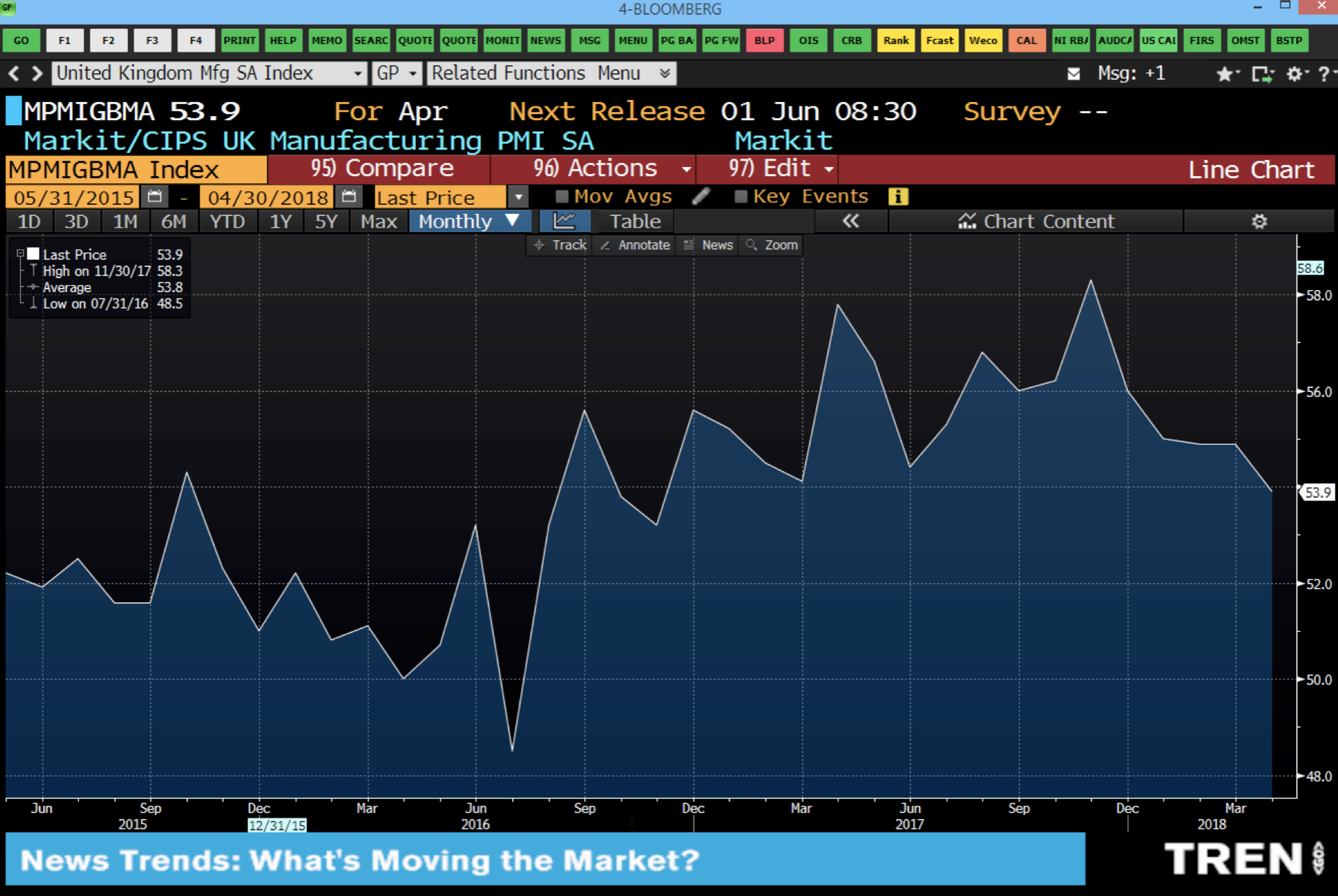Collapse the Last Price legend tree
The height and width of the screenshot is (896, 1338).
[20, 254]
